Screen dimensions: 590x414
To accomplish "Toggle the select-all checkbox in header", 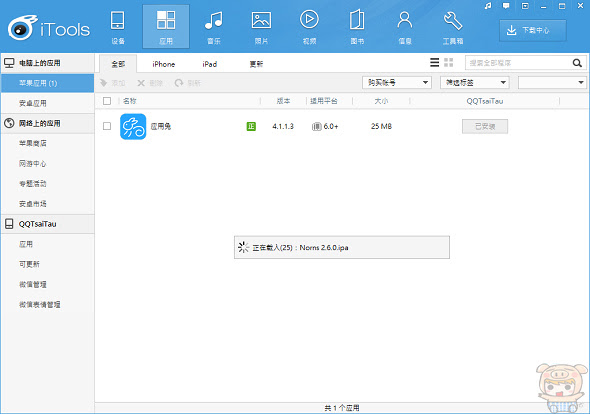I will click(107, 101).
